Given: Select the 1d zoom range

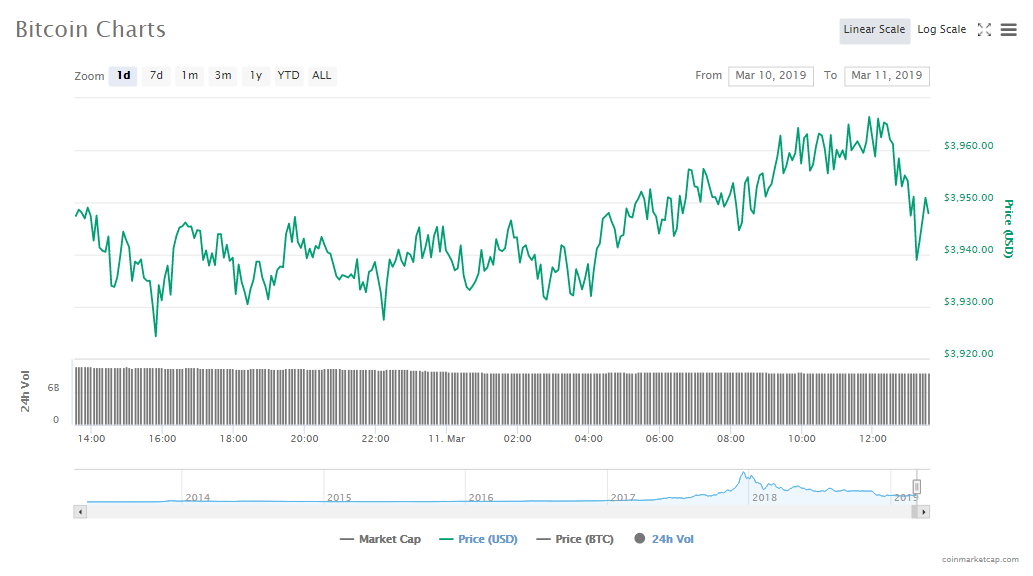Looking at the screenshot, I should (123, 76).
